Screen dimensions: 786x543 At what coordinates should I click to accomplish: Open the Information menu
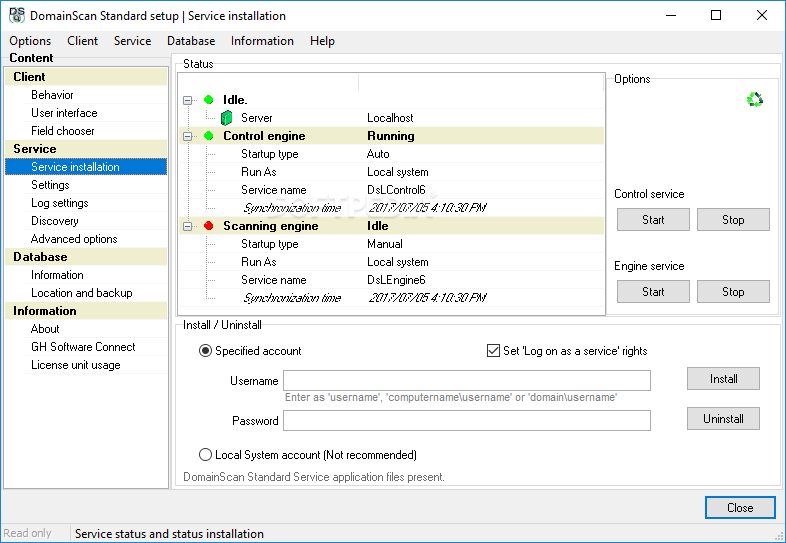pyautogui.click(x=262, y=41)
